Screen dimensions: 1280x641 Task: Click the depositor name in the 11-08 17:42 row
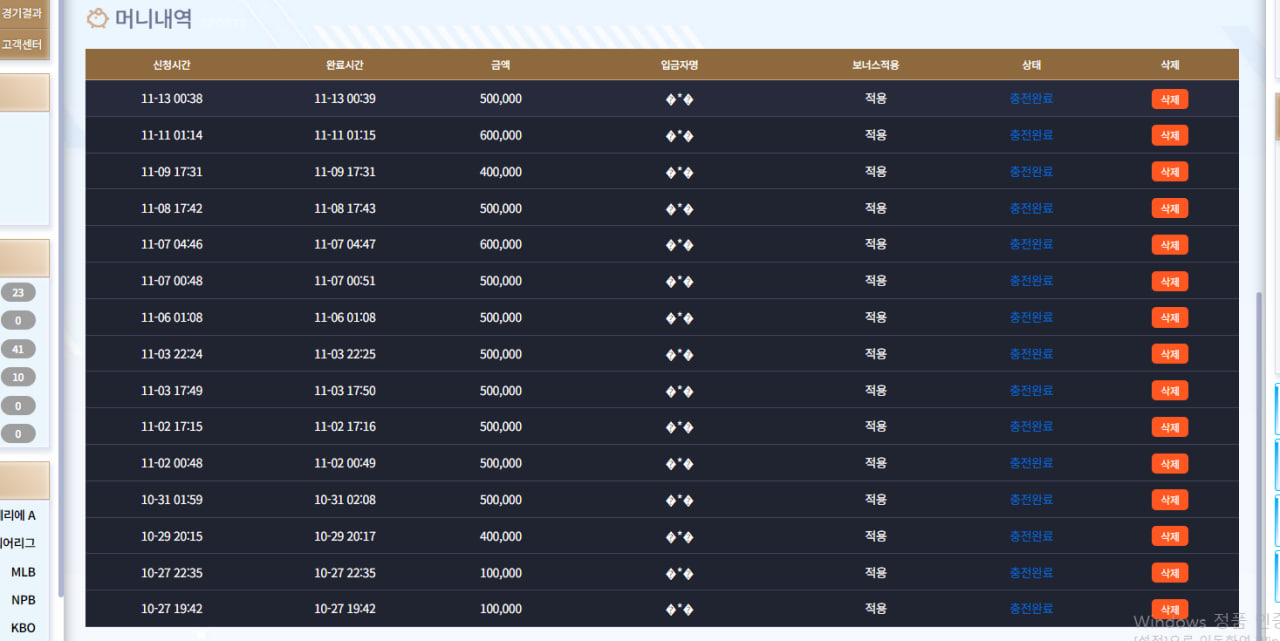(680, 209)
